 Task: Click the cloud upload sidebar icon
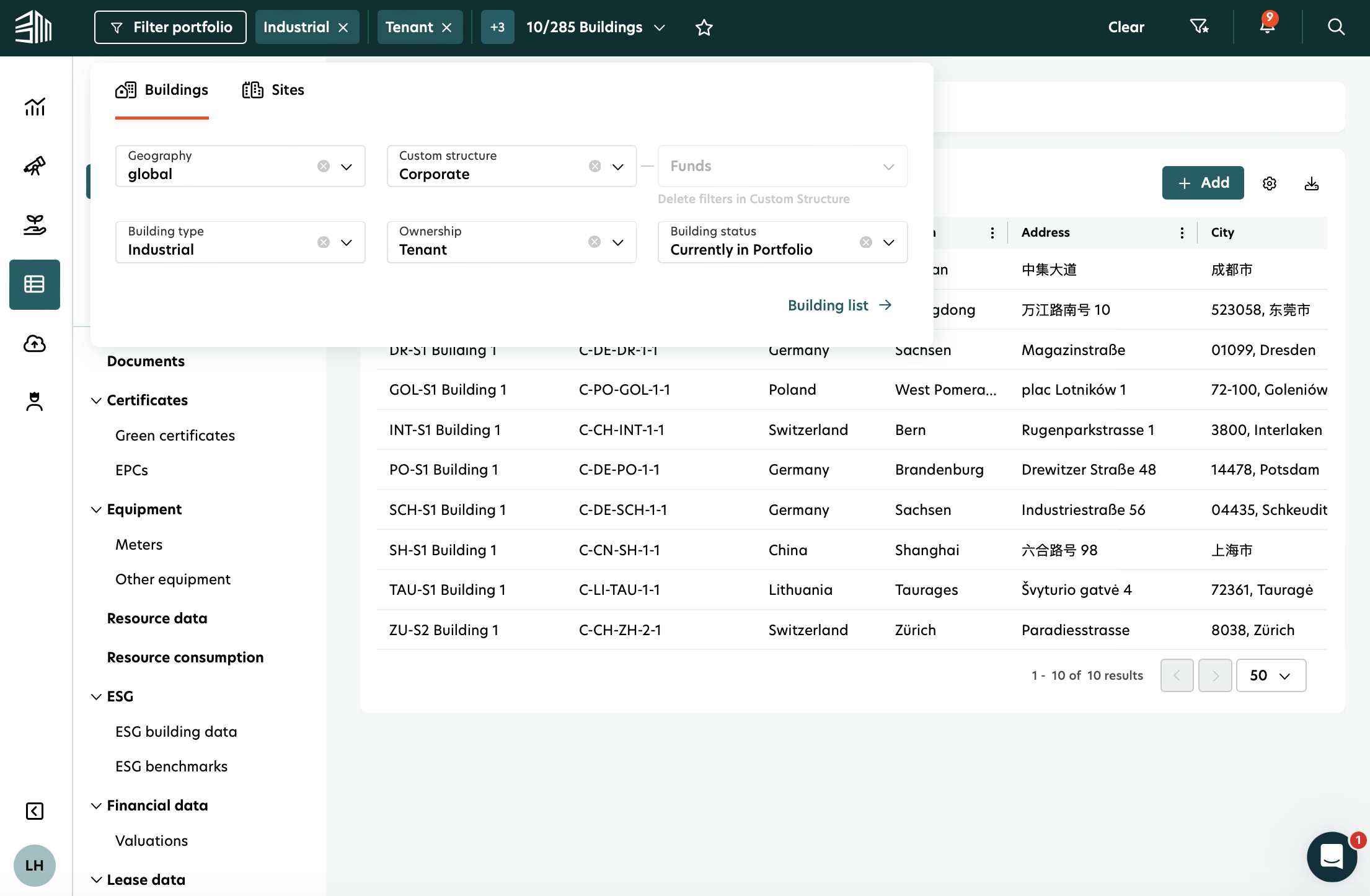coord(35,343)
